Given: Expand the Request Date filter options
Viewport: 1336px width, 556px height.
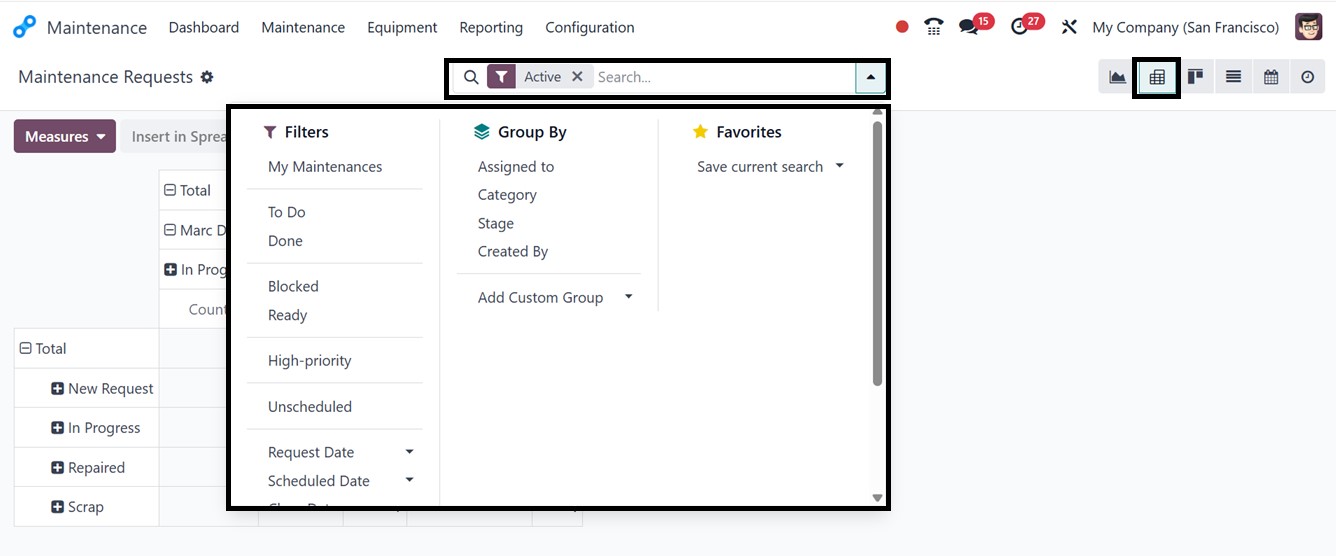Looking at the screenshot, I should pyautogui.click(x=409, y=453).
